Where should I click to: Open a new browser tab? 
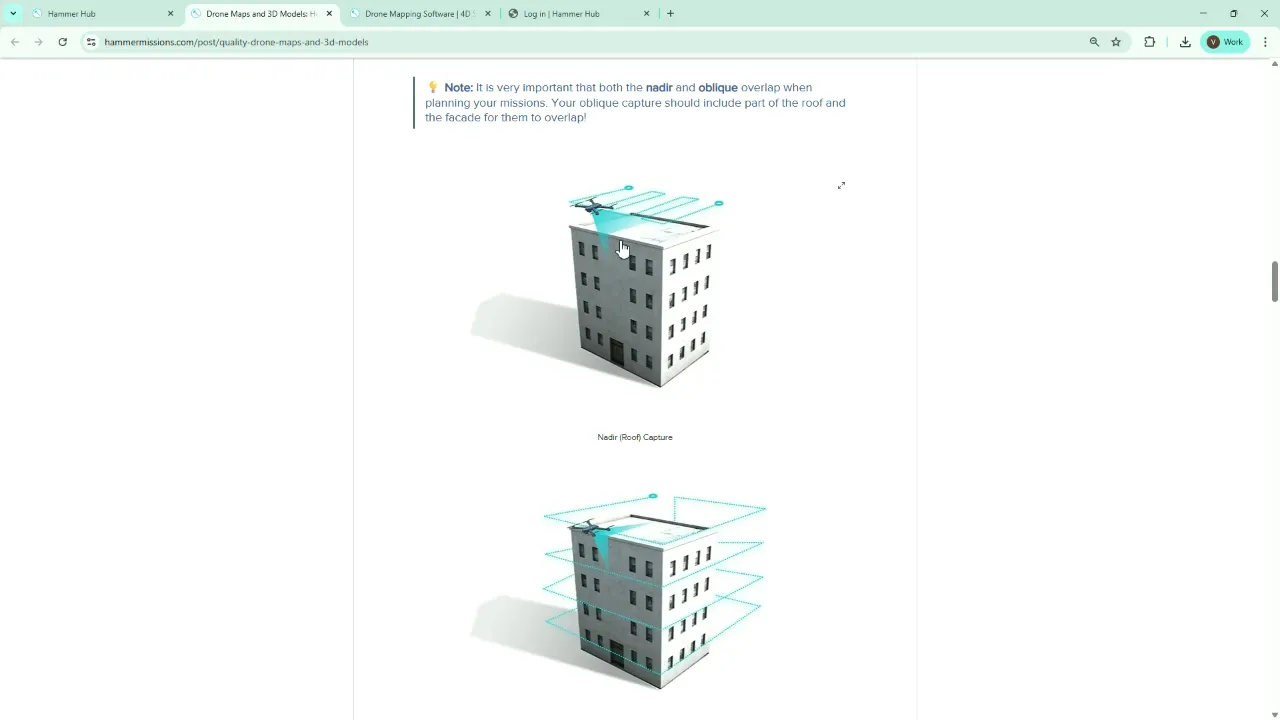670,14
